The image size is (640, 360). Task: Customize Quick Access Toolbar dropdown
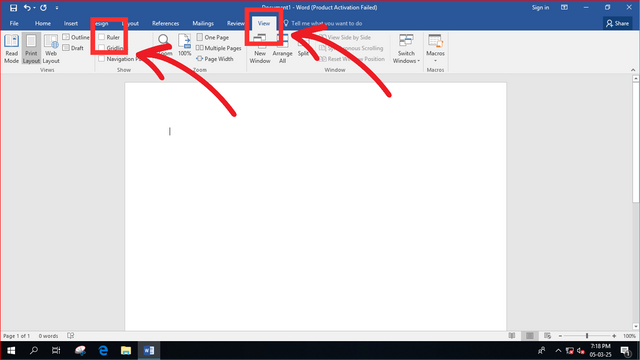57,8
